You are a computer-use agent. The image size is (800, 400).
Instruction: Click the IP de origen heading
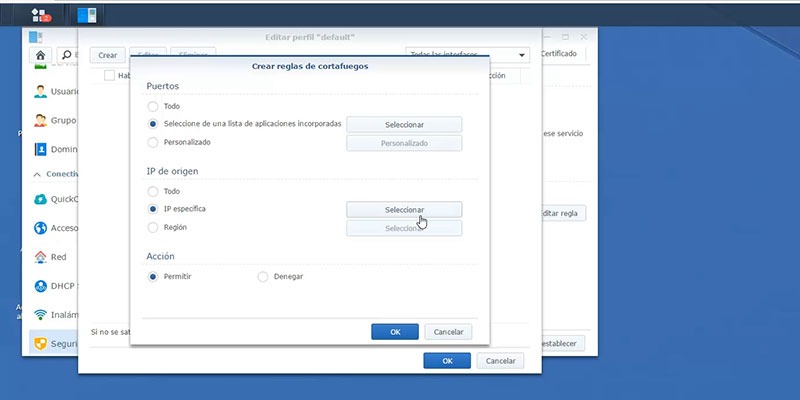pos(172,171)
